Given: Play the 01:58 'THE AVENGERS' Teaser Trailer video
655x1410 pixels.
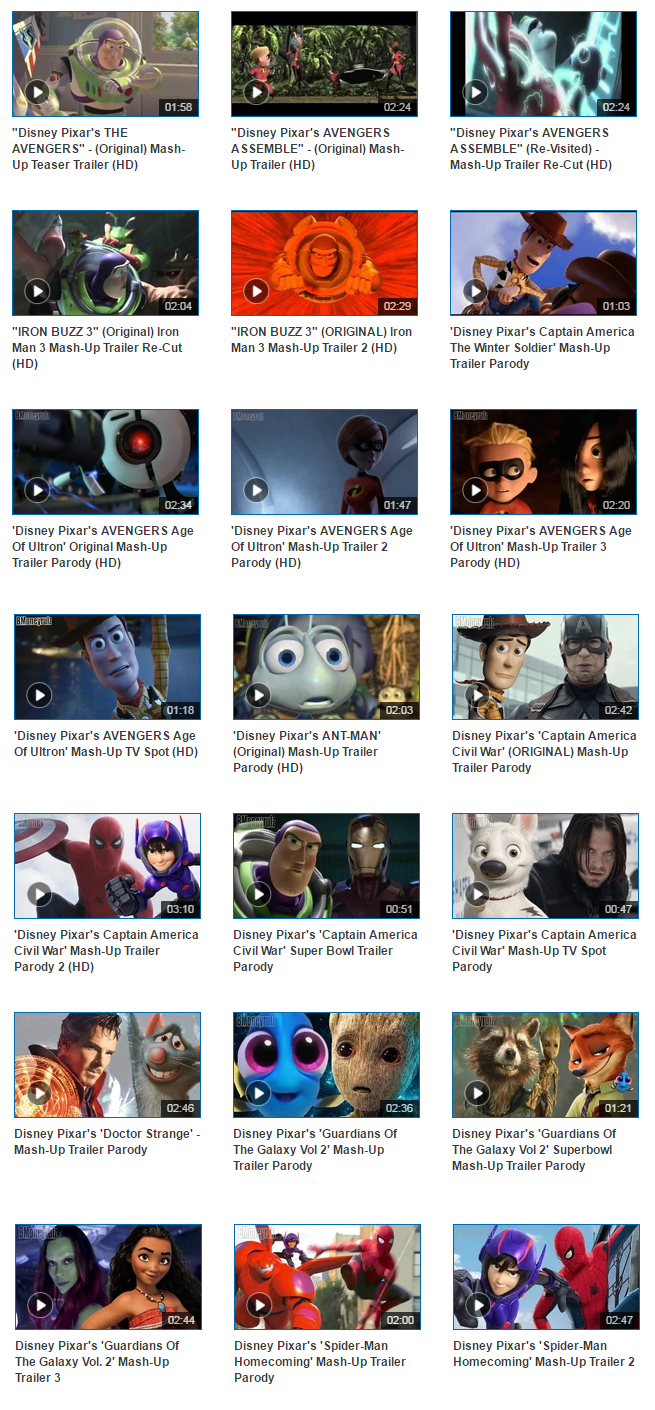Looking at the screenshot, I should 105,64.
